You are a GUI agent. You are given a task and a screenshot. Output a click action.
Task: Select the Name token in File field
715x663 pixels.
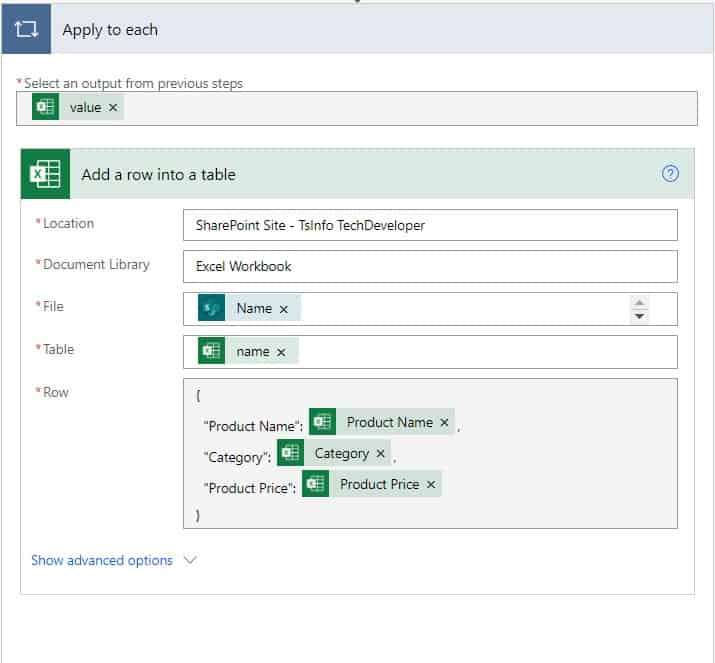[249, 308]
